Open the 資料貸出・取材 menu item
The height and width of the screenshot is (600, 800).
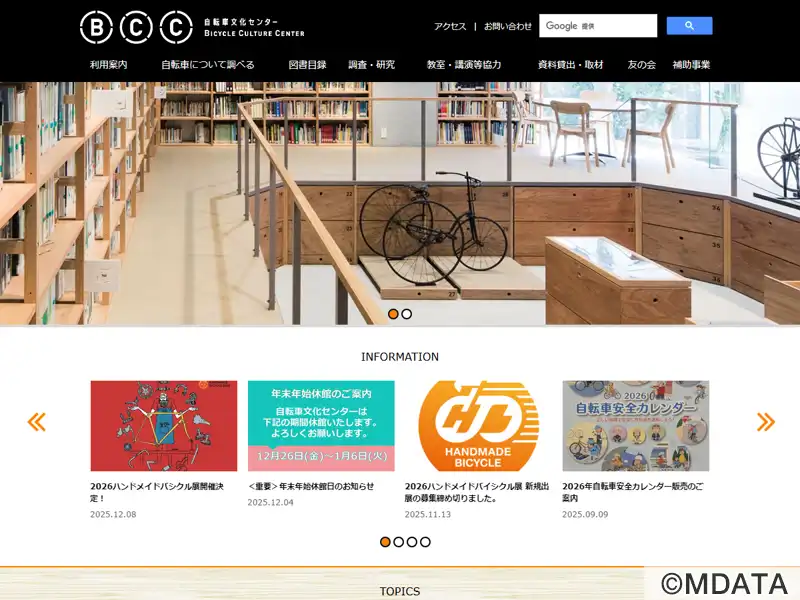tap(570, 65)
